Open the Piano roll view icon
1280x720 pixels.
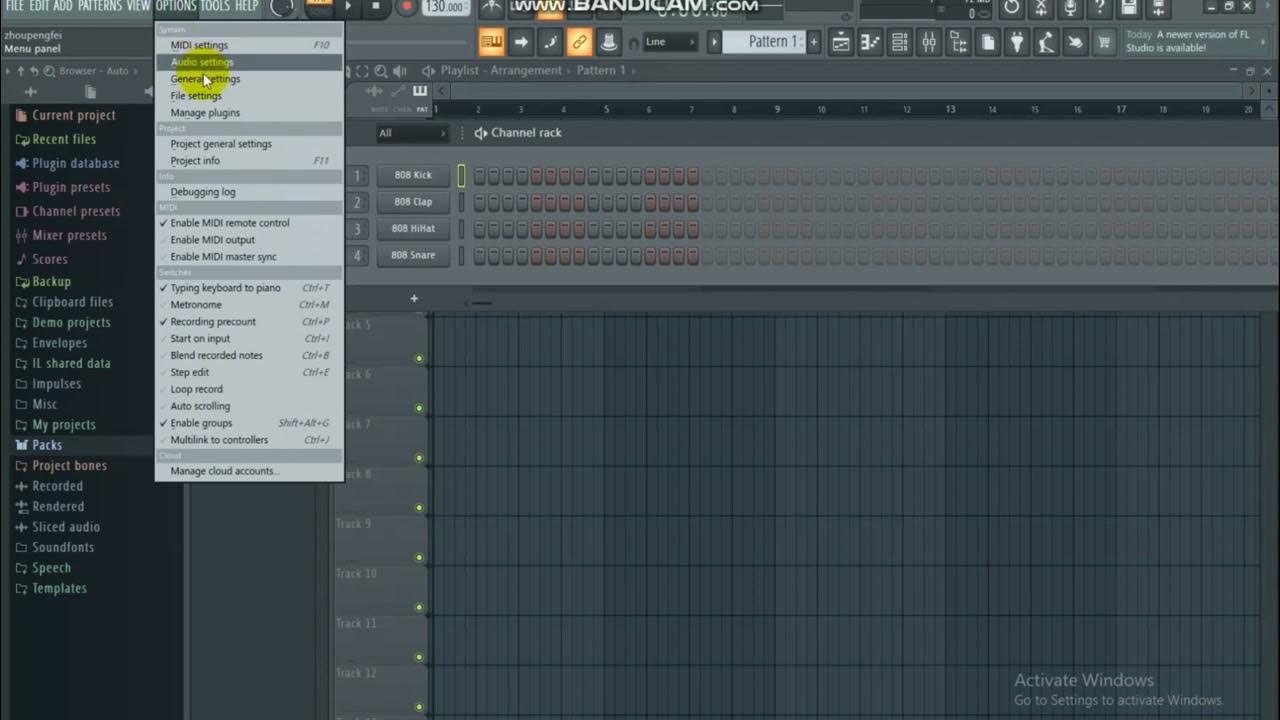click(x=870, y=41)
